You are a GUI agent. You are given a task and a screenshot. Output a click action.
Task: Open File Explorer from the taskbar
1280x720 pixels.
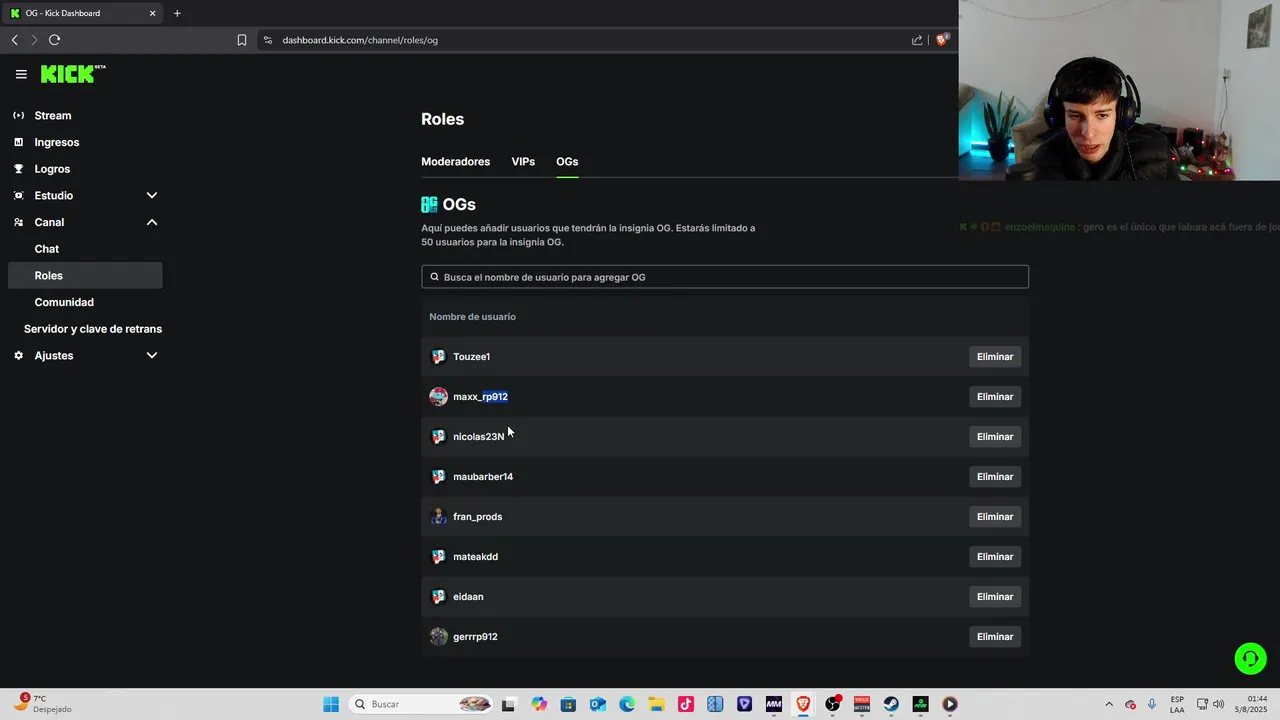656,704
